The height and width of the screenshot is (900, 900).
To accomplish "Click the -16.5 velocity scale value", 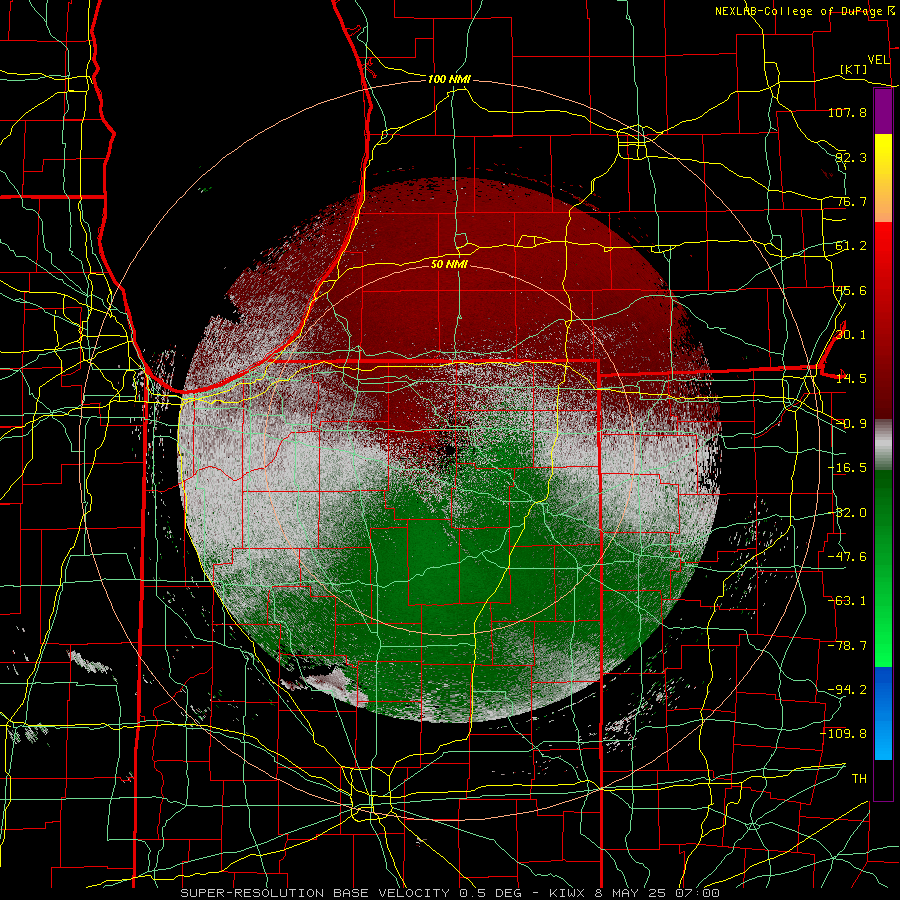I will tap(847, 468).
